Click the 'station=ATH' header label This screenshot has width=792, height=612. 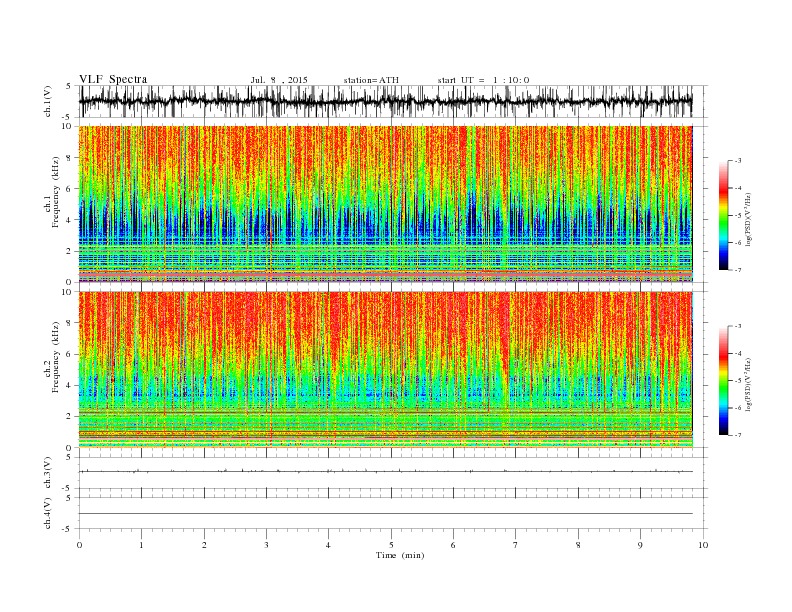pyautogui.click(x=371, y=80)
